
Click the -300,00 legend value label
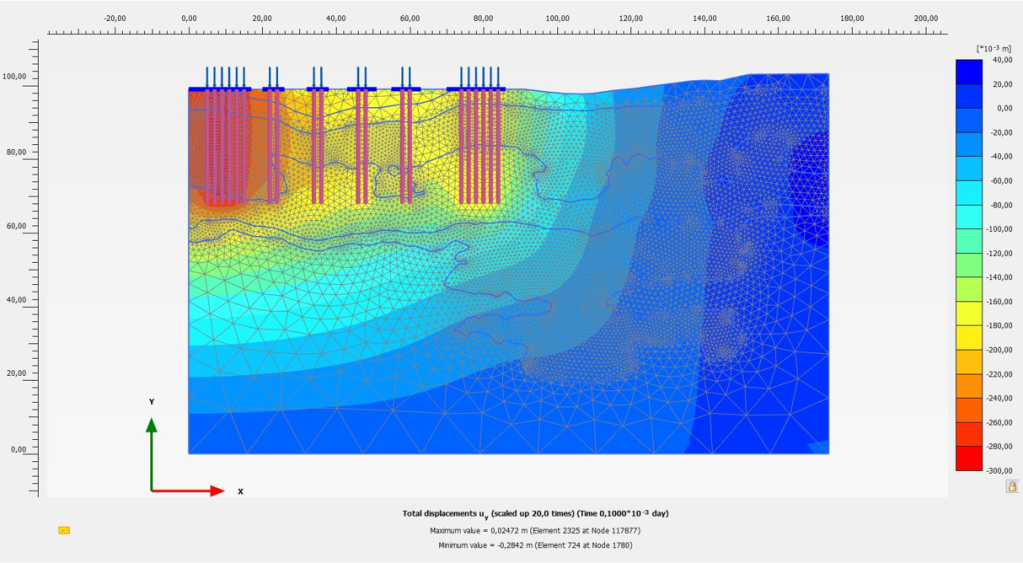pyautogui.click(x=1001, y=470)
